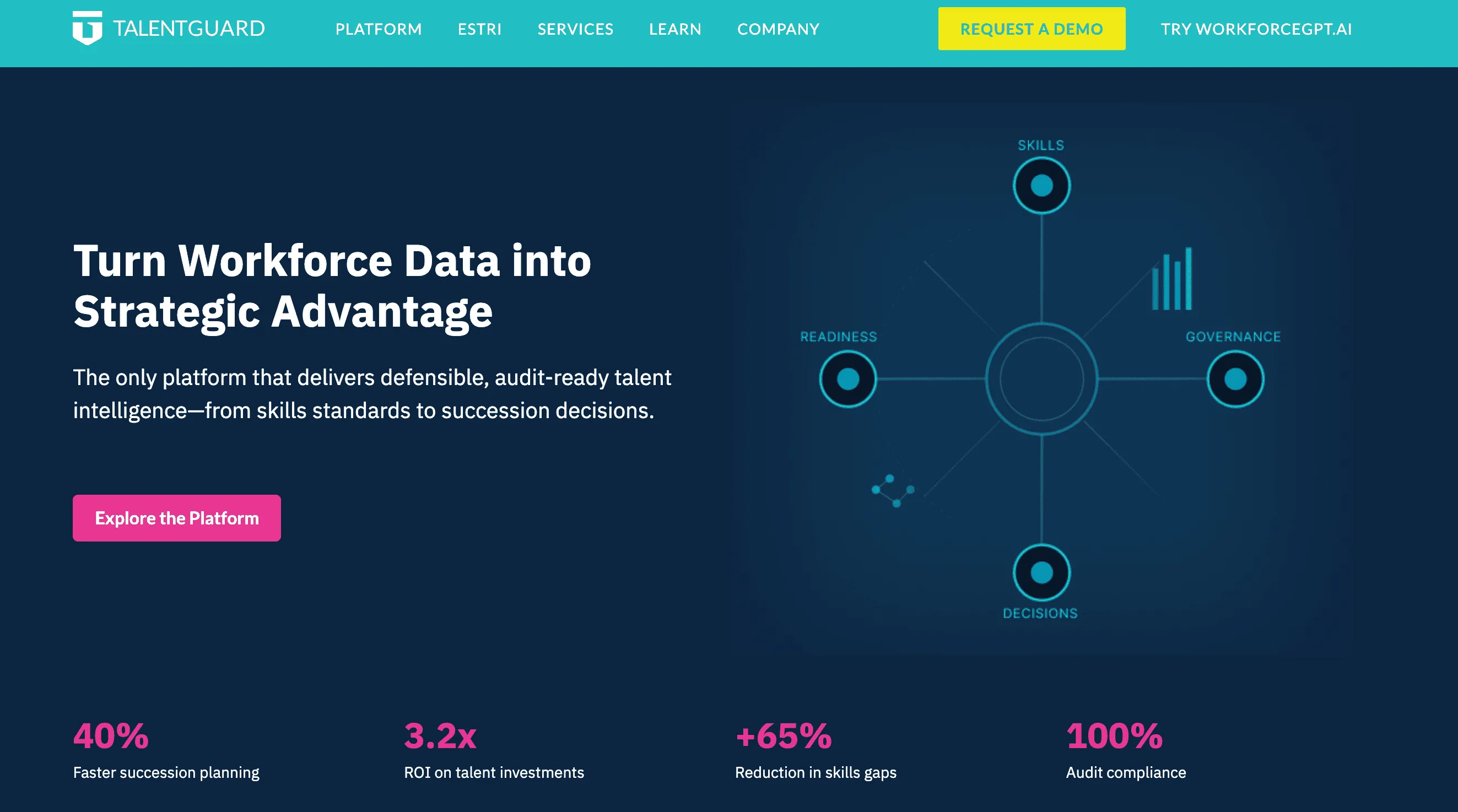Click the TalentGuard shield logo icon
Viewport: 1458px width, 812px height.
pyautogui.click(x=87, y=28)
